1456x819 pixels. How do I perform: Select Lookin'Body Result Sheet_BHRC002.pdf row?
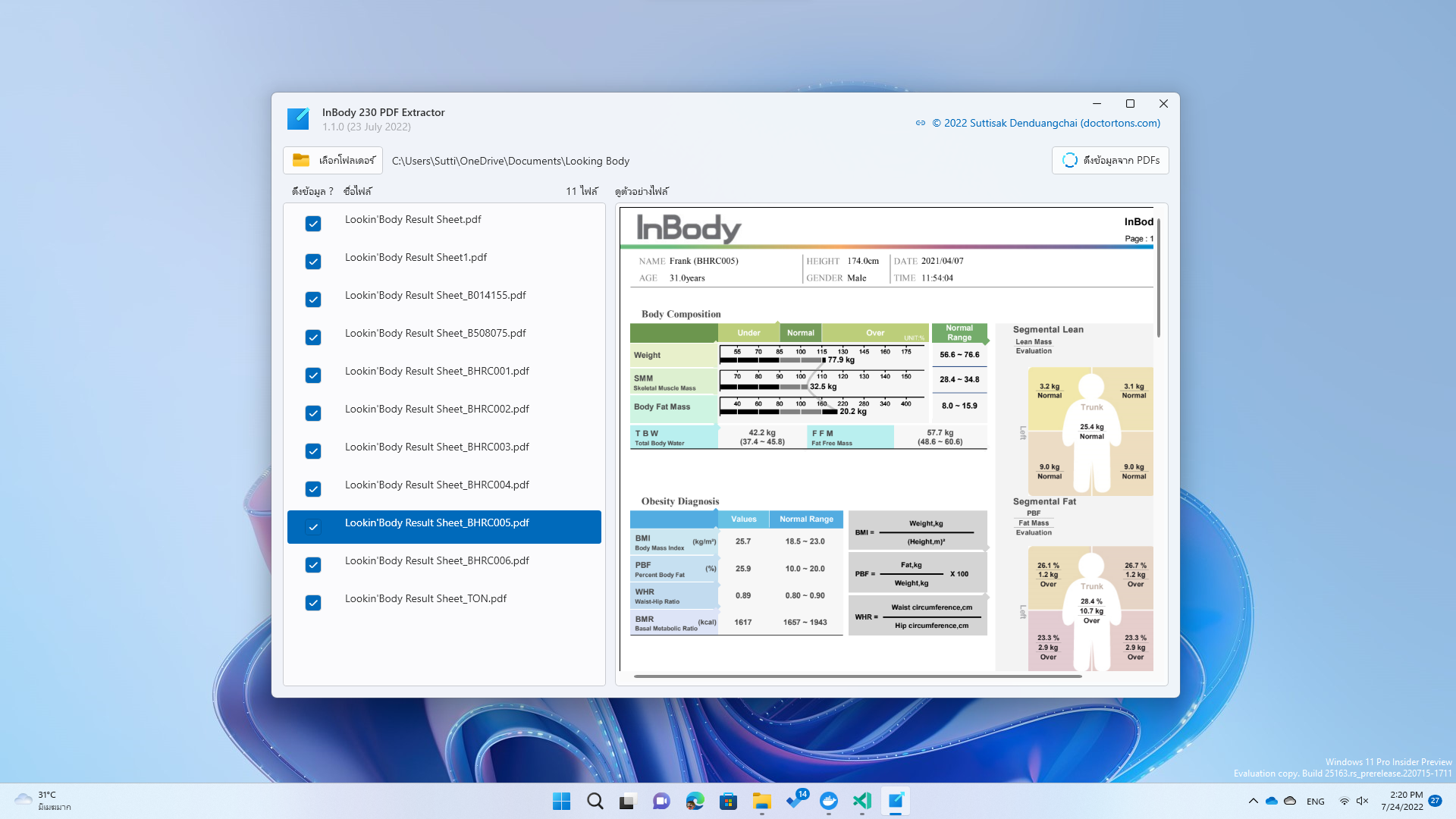pyautogui.click(x=444, y=413)
